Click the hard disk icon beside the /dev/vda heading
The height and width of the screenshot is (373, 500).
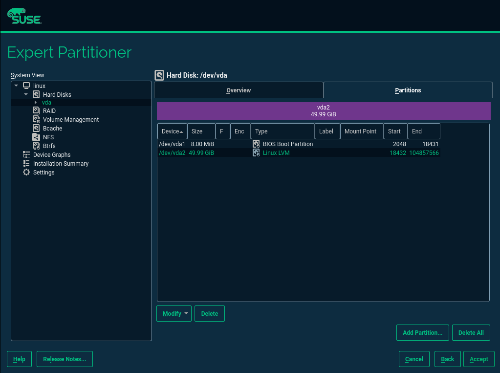(159, 75)
